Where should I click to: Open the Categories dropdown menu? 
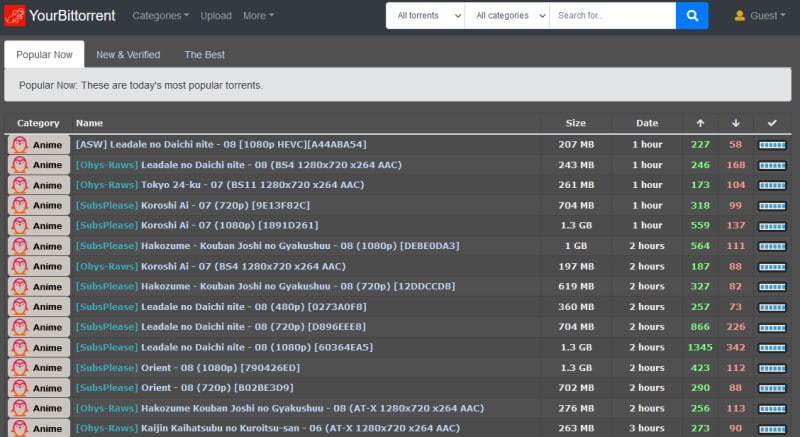[160, 16]
